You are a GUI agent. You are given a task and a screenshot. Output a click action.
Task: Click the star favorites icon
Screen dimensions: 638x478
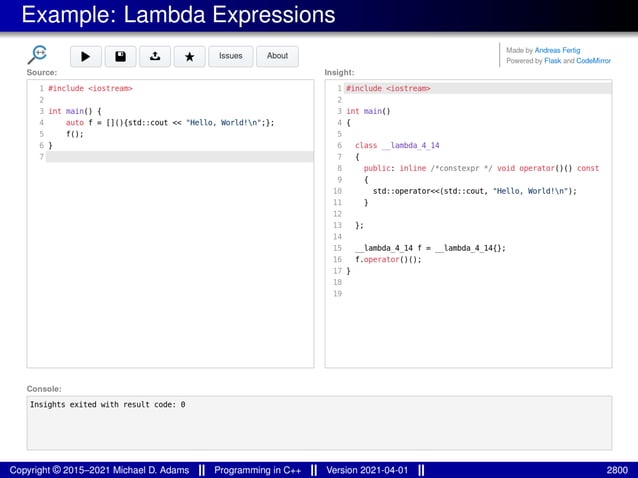[190, 57]
